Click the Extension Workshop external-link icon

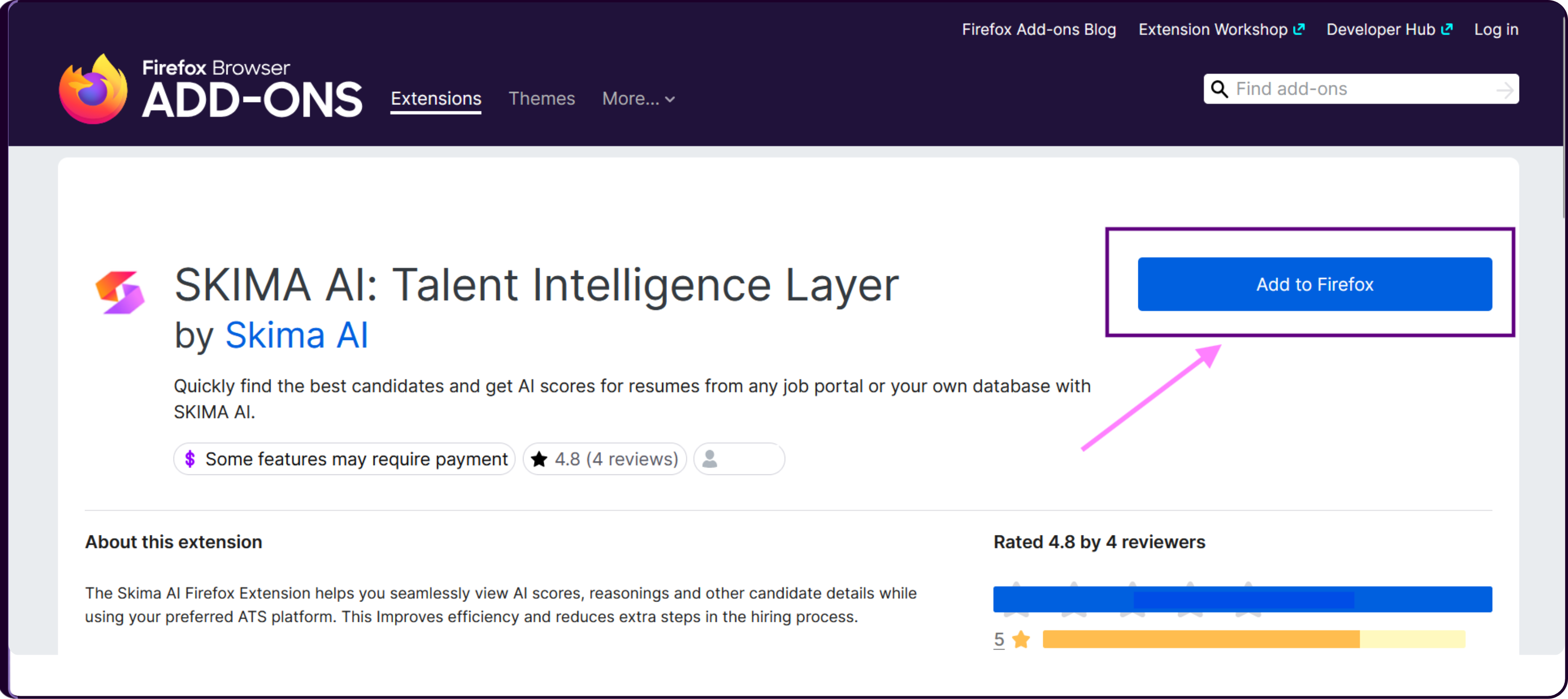[x=1299, y=29]
